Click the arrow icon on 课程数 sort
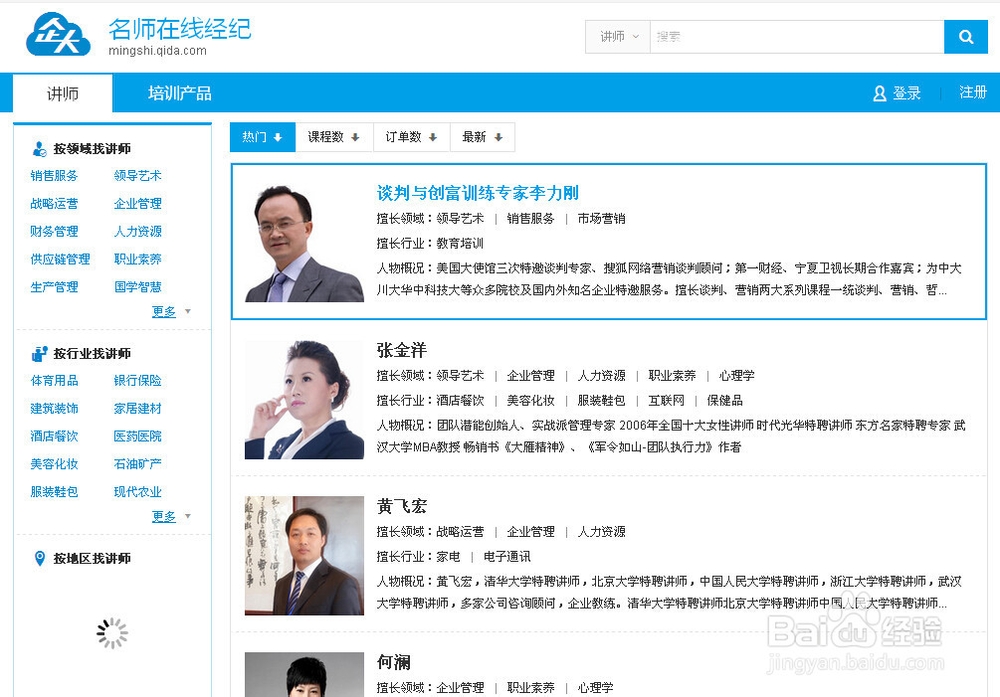This screenshot has width=1000, height=697. pyautogui.click(x=354, y=137)
